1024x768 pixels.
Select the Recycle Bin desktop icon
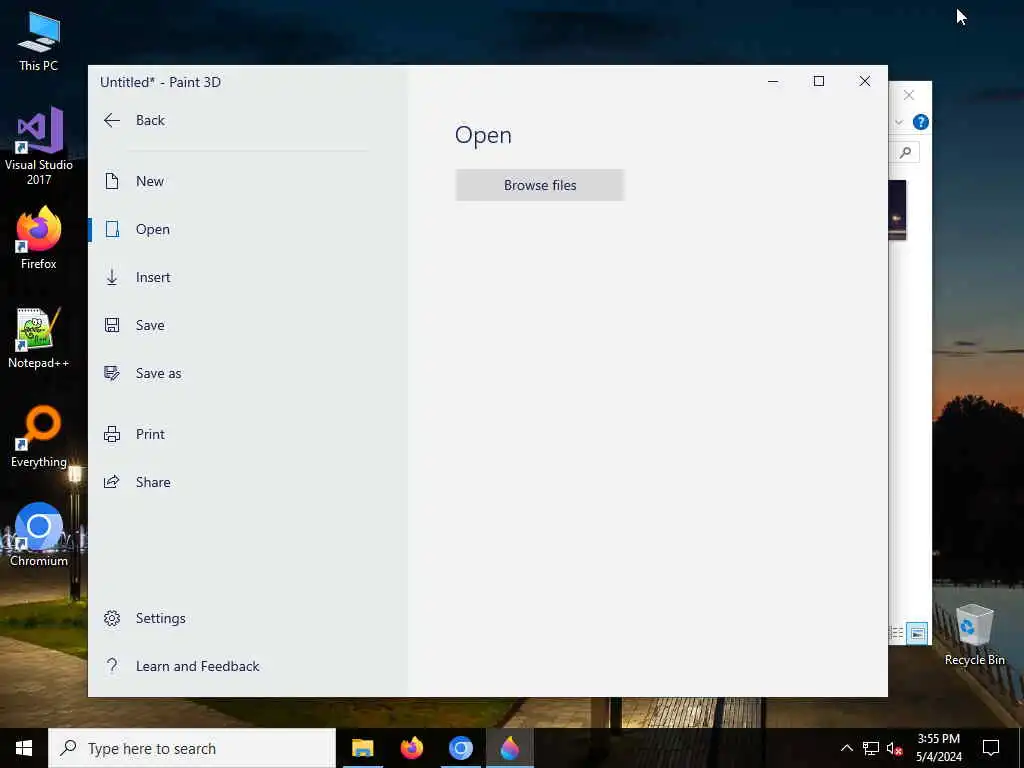[974, 635]
